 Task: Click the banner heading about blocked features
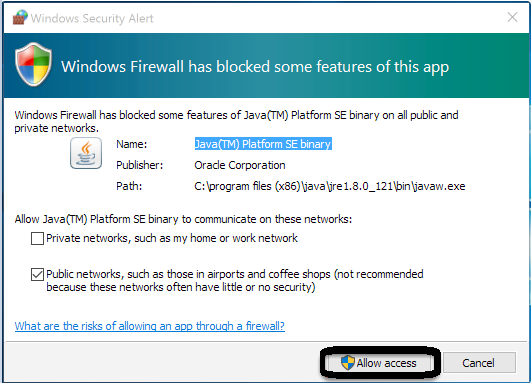pos(255,67)
